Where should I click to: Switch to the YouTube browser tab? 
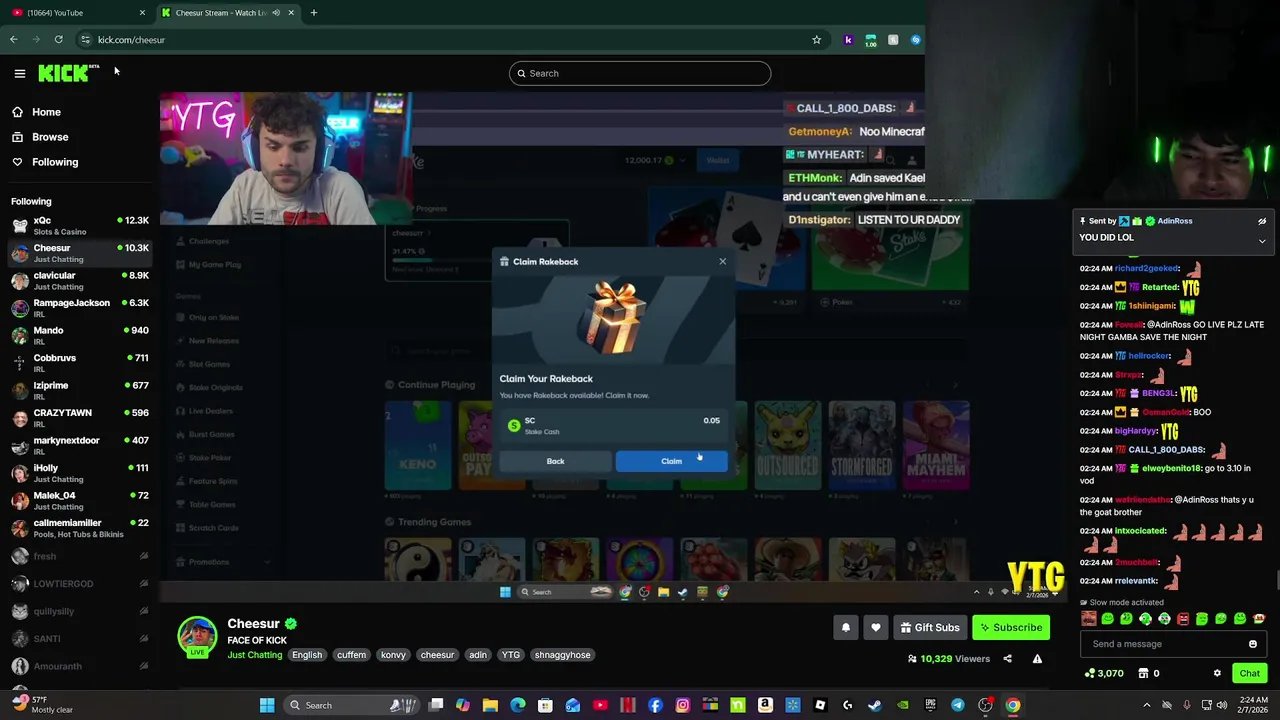pyautogui.click(x=75, y=13)
